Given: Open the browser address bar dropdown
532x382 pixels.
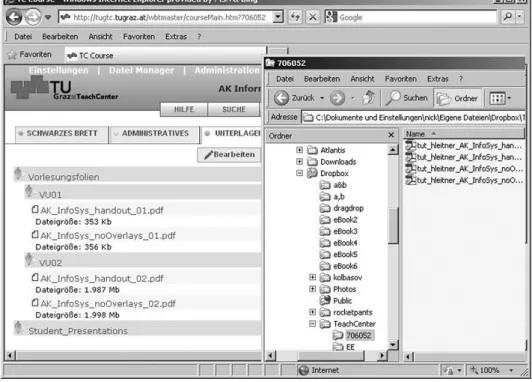Looking at the screenshot, I should tap(278, 17).
